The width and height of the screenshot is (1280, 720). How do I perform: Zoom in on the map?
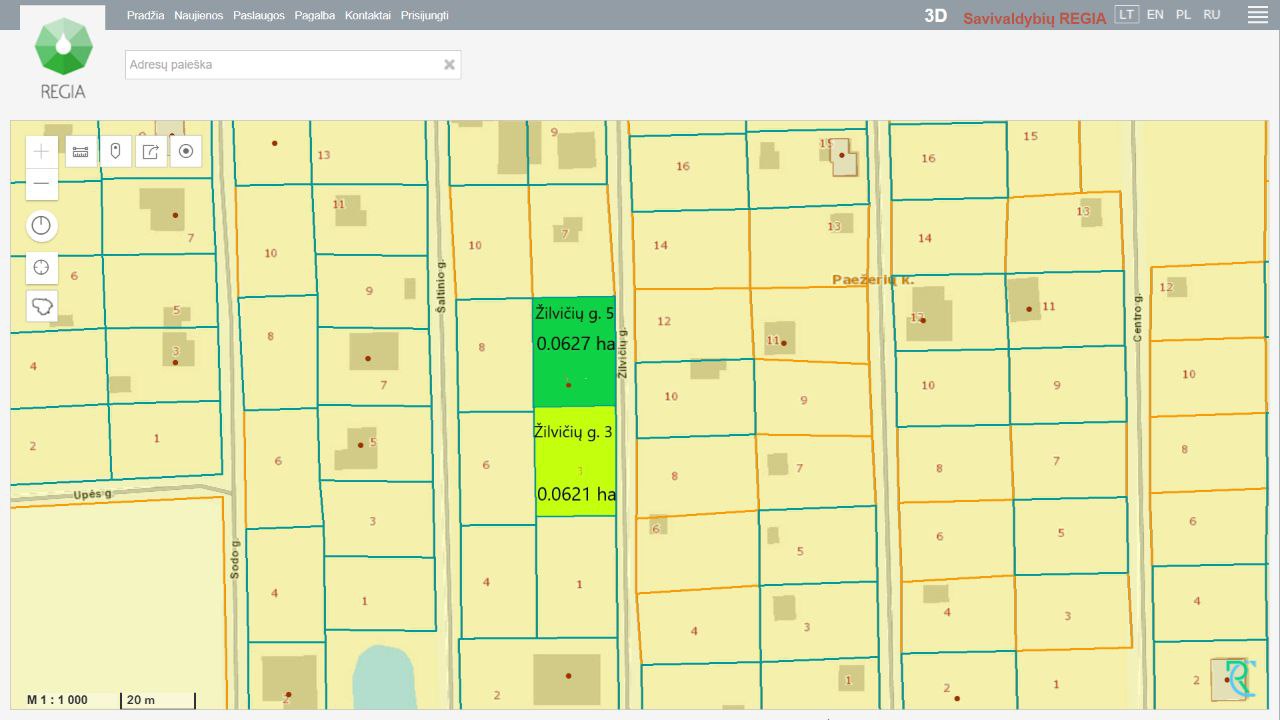[41, 152]
